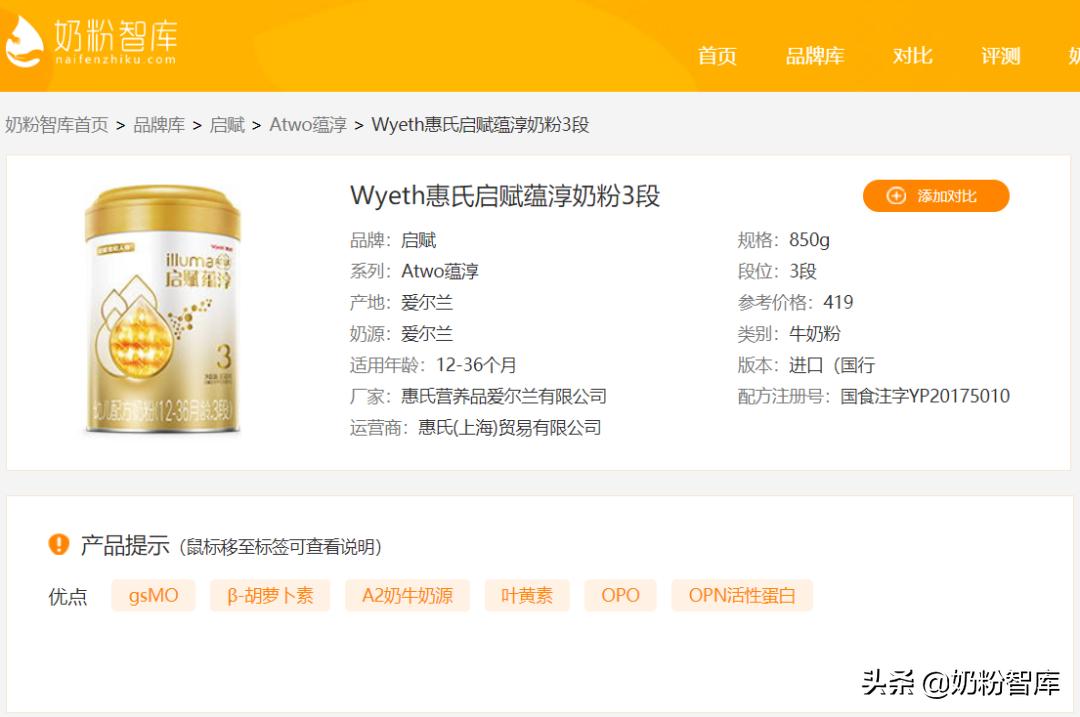Open the 奶粉智库首页 breadcrumb link
Image resolution: width=1080 pixels, height=717 pixels.
tap(55, 126)
